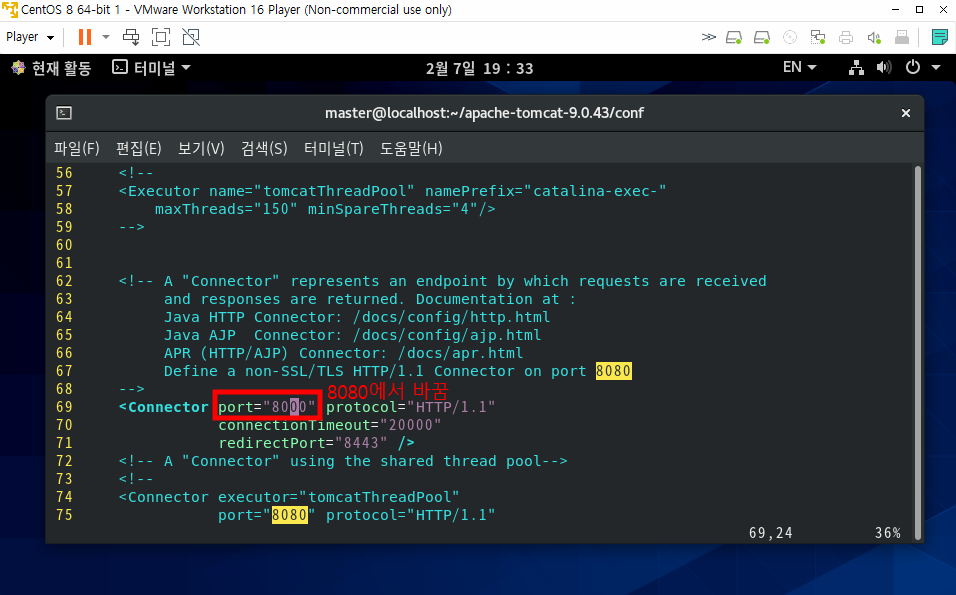
Task: Click the USB device icon in VMware toolbar
Action: [x=902, y=38]
